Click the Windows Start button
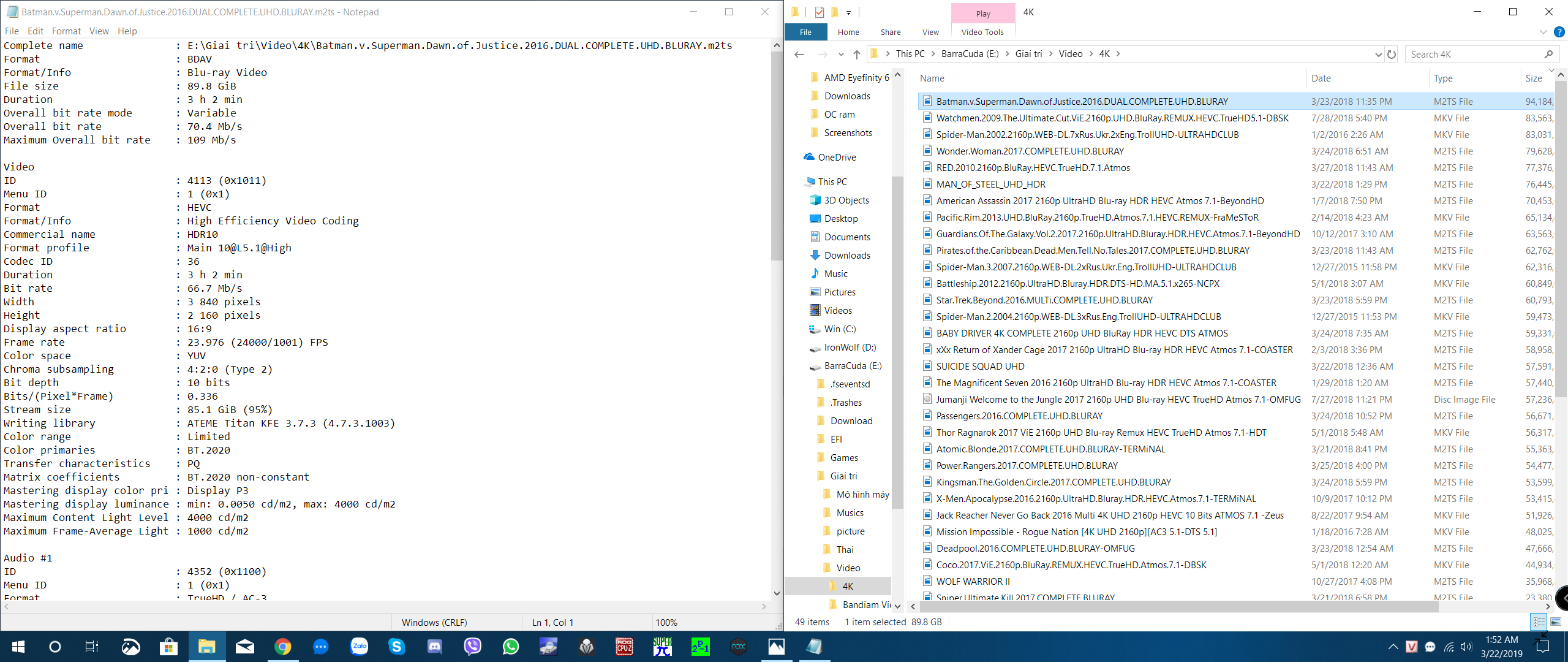The width and height of the screenshot is (1568, 662). click(x=18, y=647)
